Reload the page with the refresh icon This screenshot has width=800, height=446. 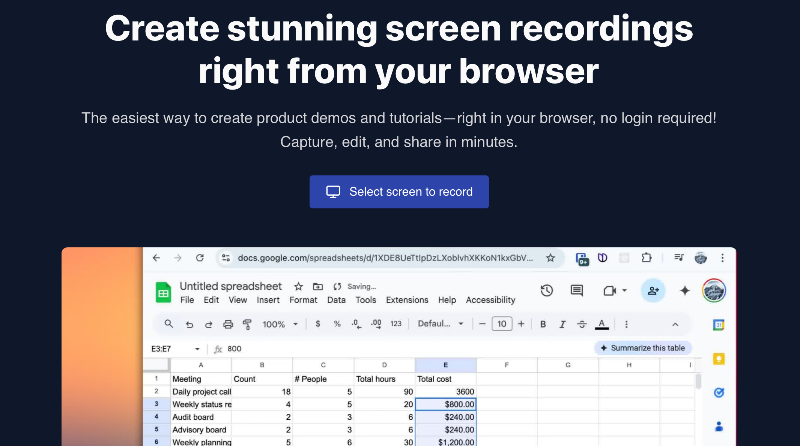tap(199, 258)
